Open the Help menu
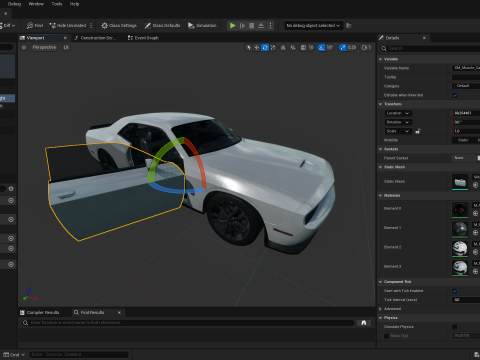The height and width of the screenshot is (360, 480). (x=74, y=4)
